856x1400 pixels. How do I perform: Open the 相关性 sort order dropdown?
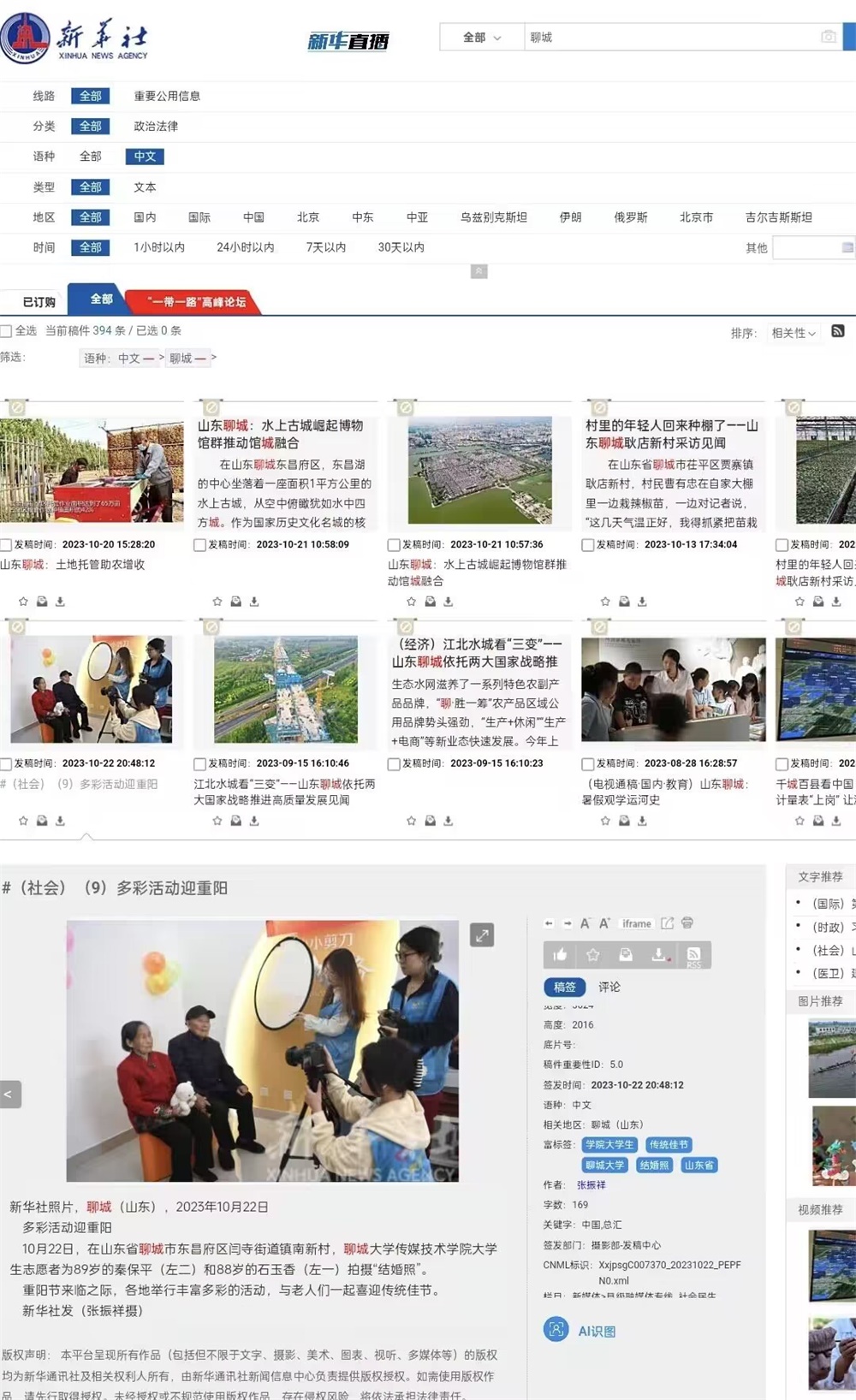click(793, 333)
